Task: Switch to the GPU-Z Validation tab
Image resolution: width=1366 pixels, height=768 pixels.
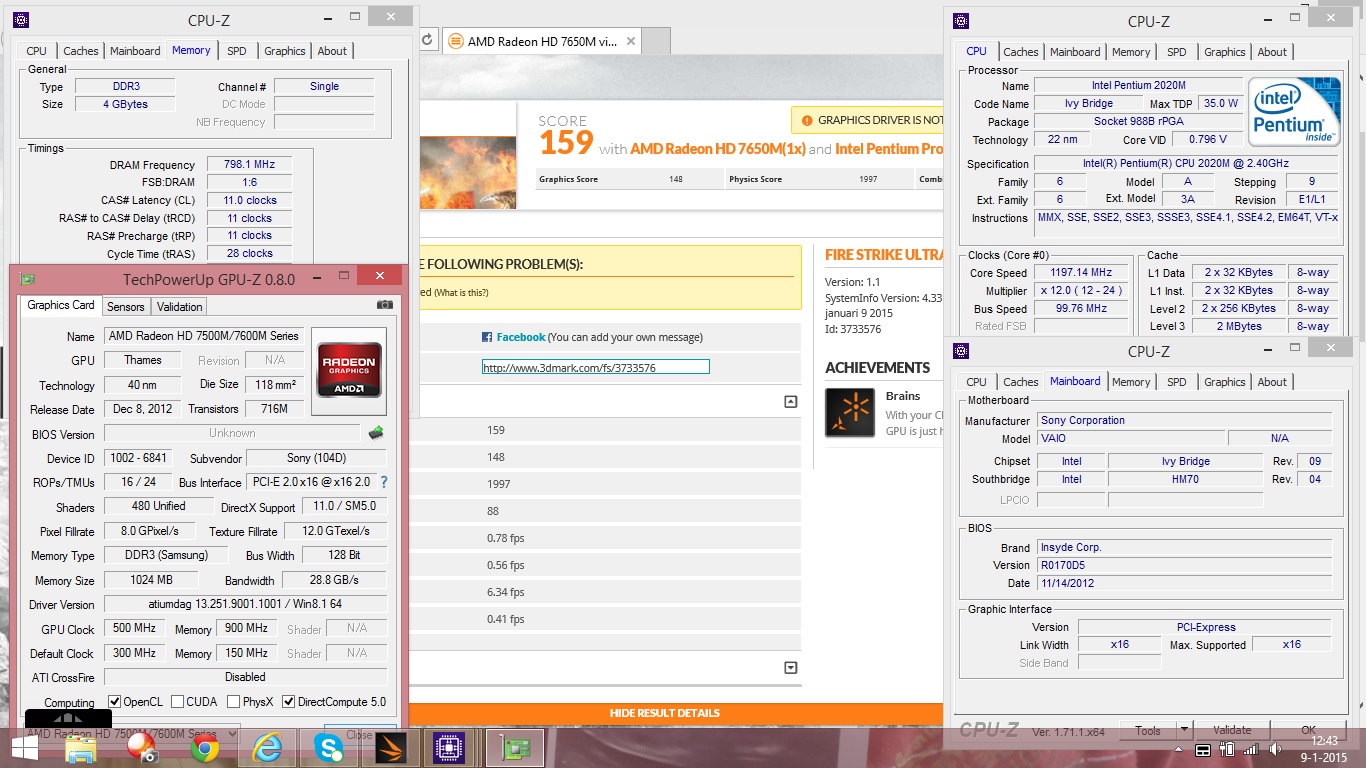Action: (180, 306)
